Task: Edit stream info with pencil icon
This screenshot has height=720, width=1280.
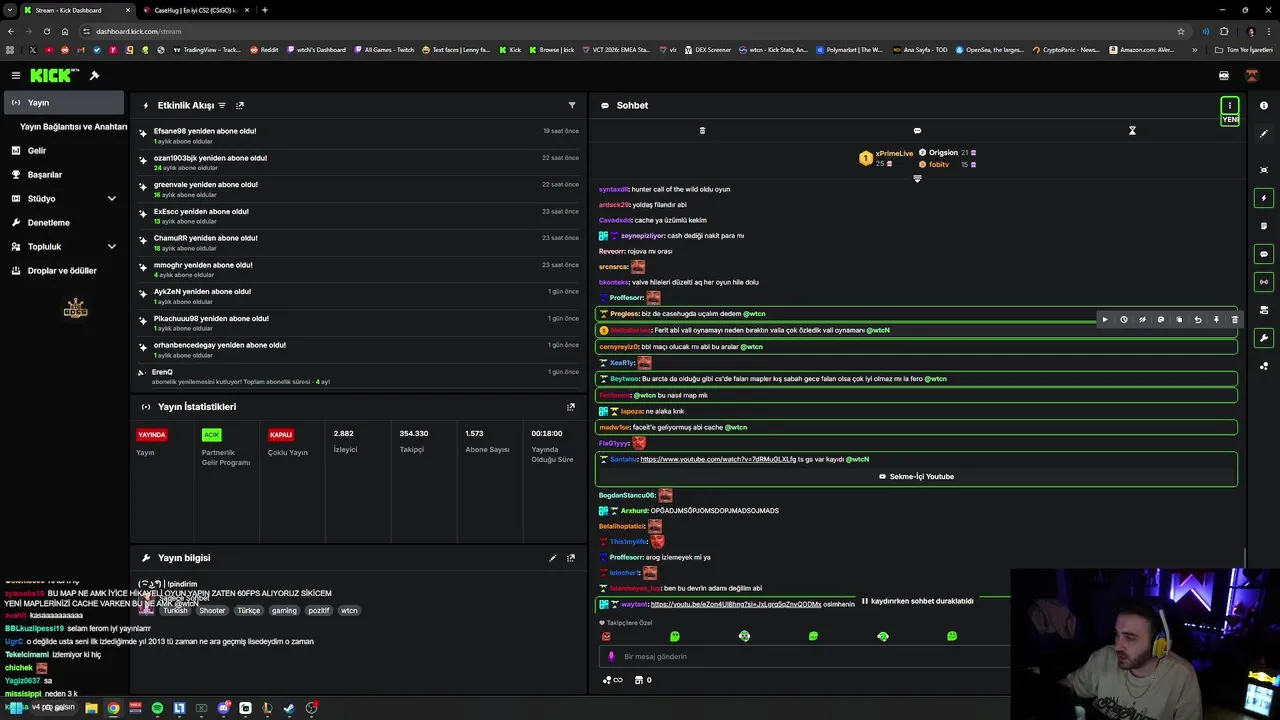Action: pyautogui.click(x=553, y=558)
